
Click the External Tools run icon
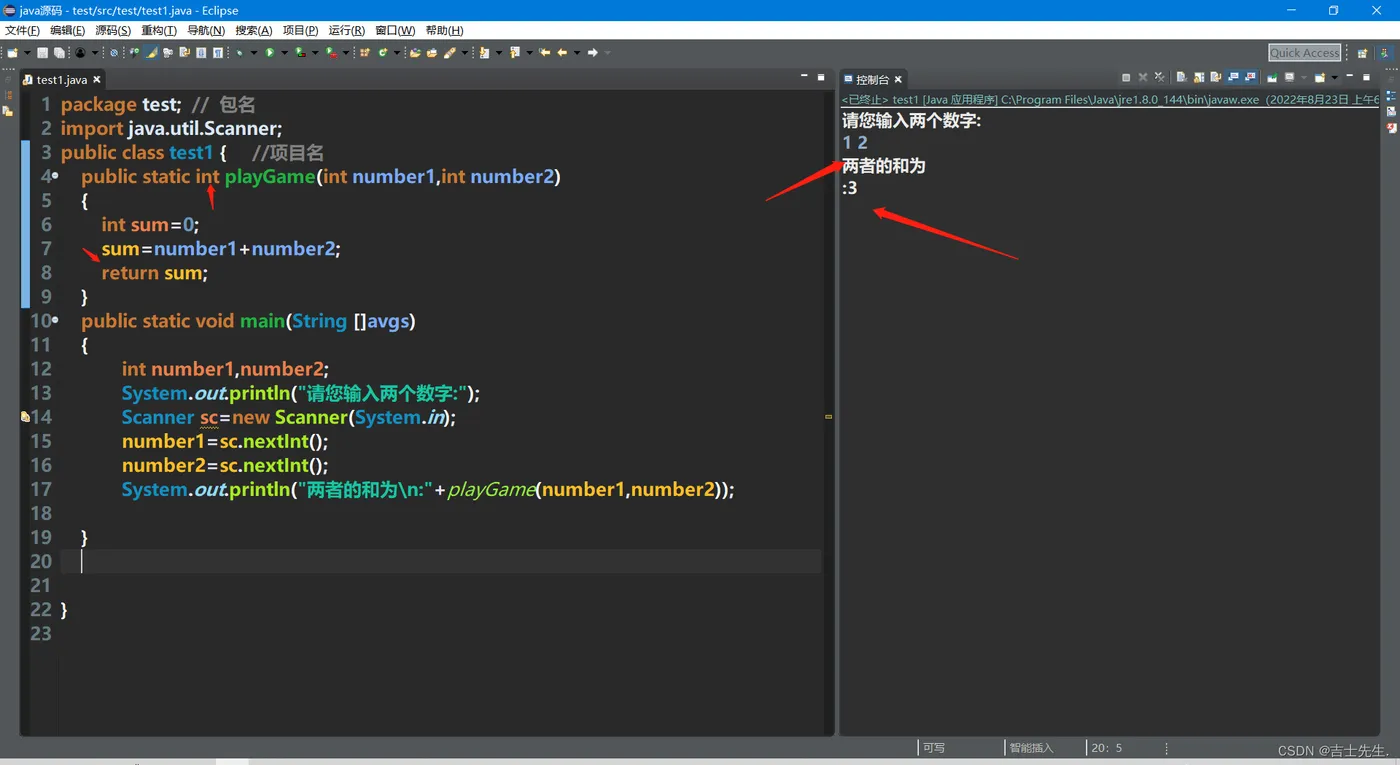pyautogui.click(x=331, y=52)
